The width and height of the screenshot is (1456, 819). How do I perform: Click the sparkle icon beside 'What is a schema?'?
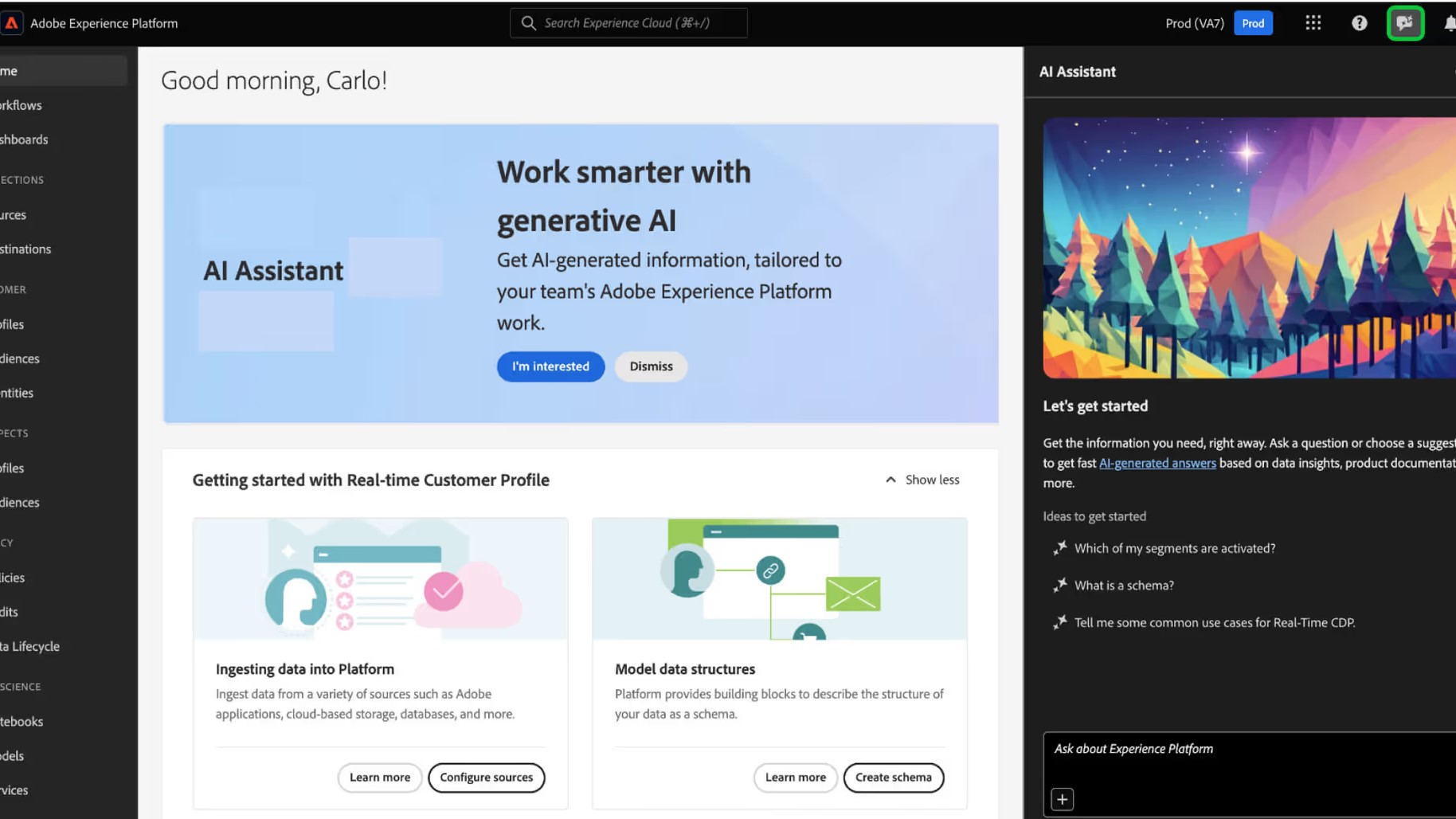click(1060, 586)
